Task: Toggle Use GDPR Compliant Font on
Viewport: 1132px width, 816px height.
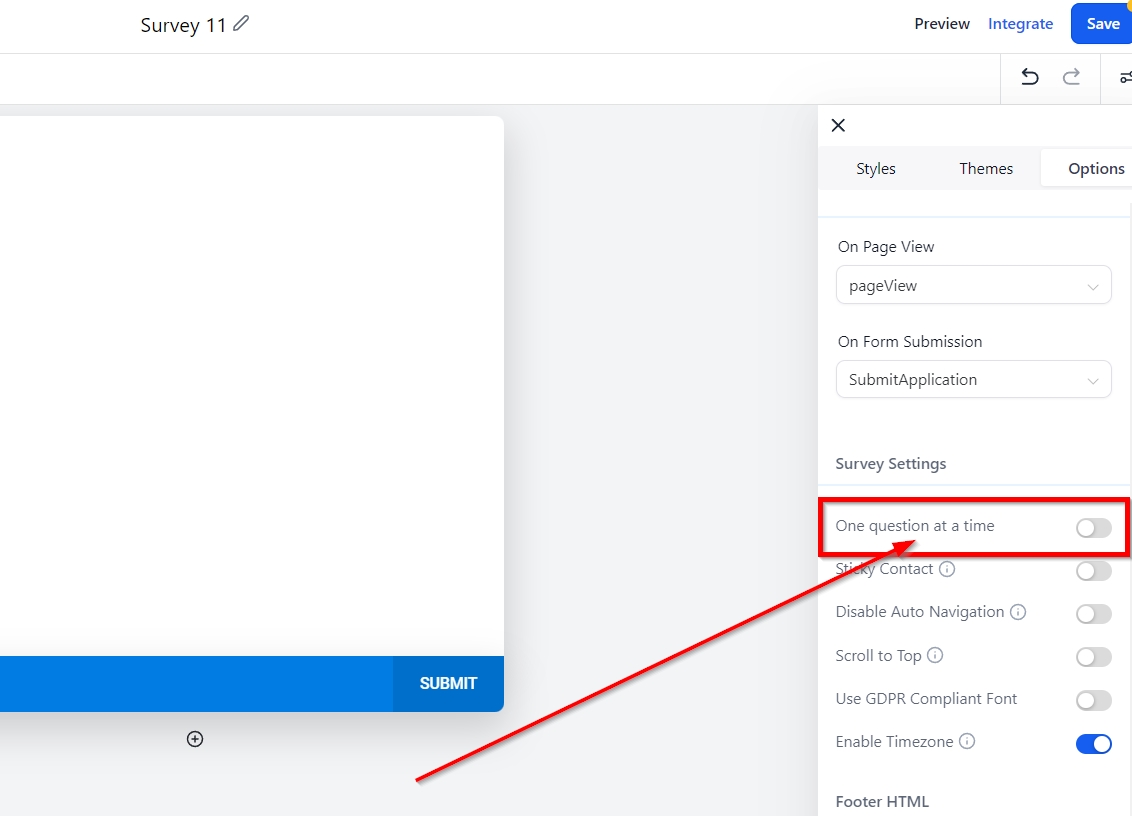Action: coord(1093,700)
